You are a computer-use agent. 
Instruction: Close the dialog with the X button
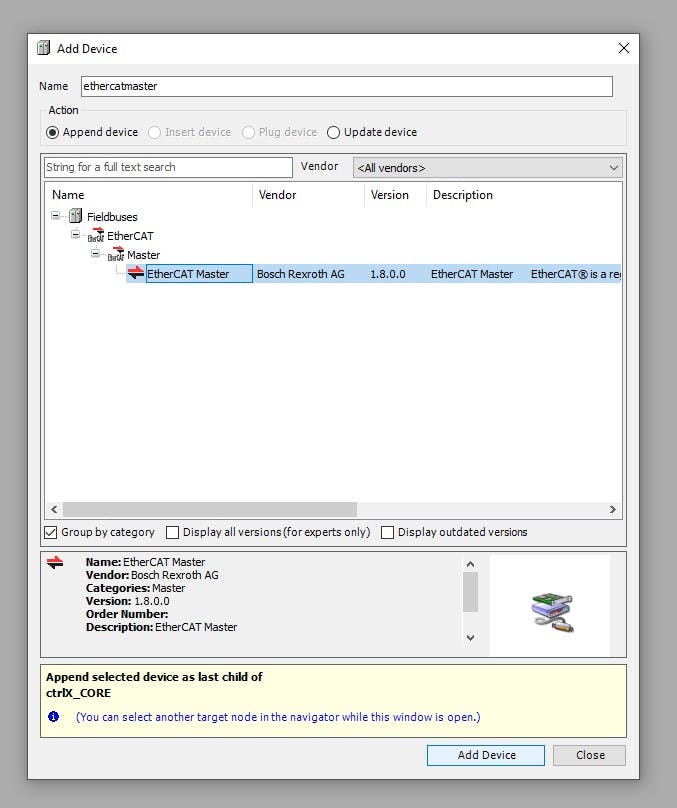click(x=623, y=48)
